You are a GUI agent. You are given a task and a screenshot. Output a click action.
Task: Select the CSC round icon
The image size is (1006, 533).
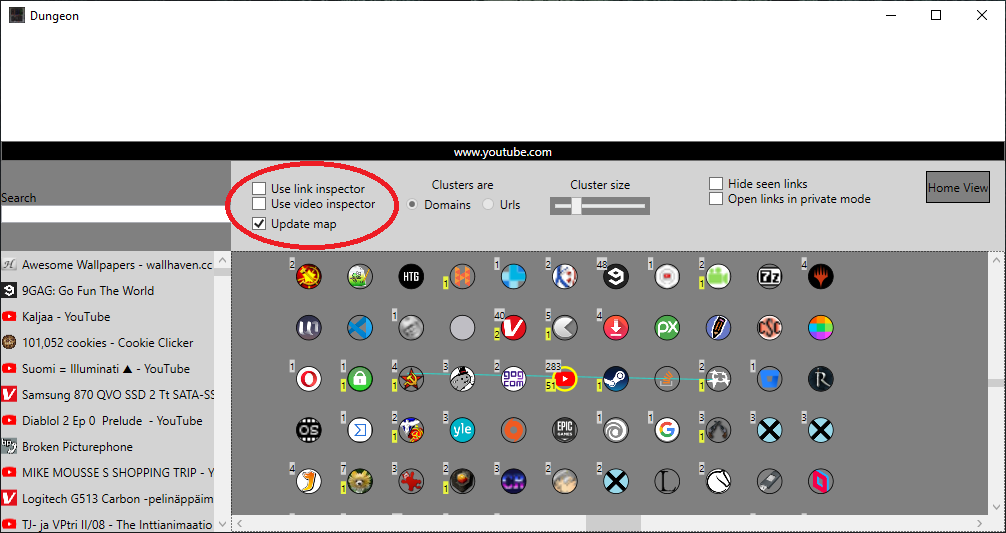pos(769,328)
